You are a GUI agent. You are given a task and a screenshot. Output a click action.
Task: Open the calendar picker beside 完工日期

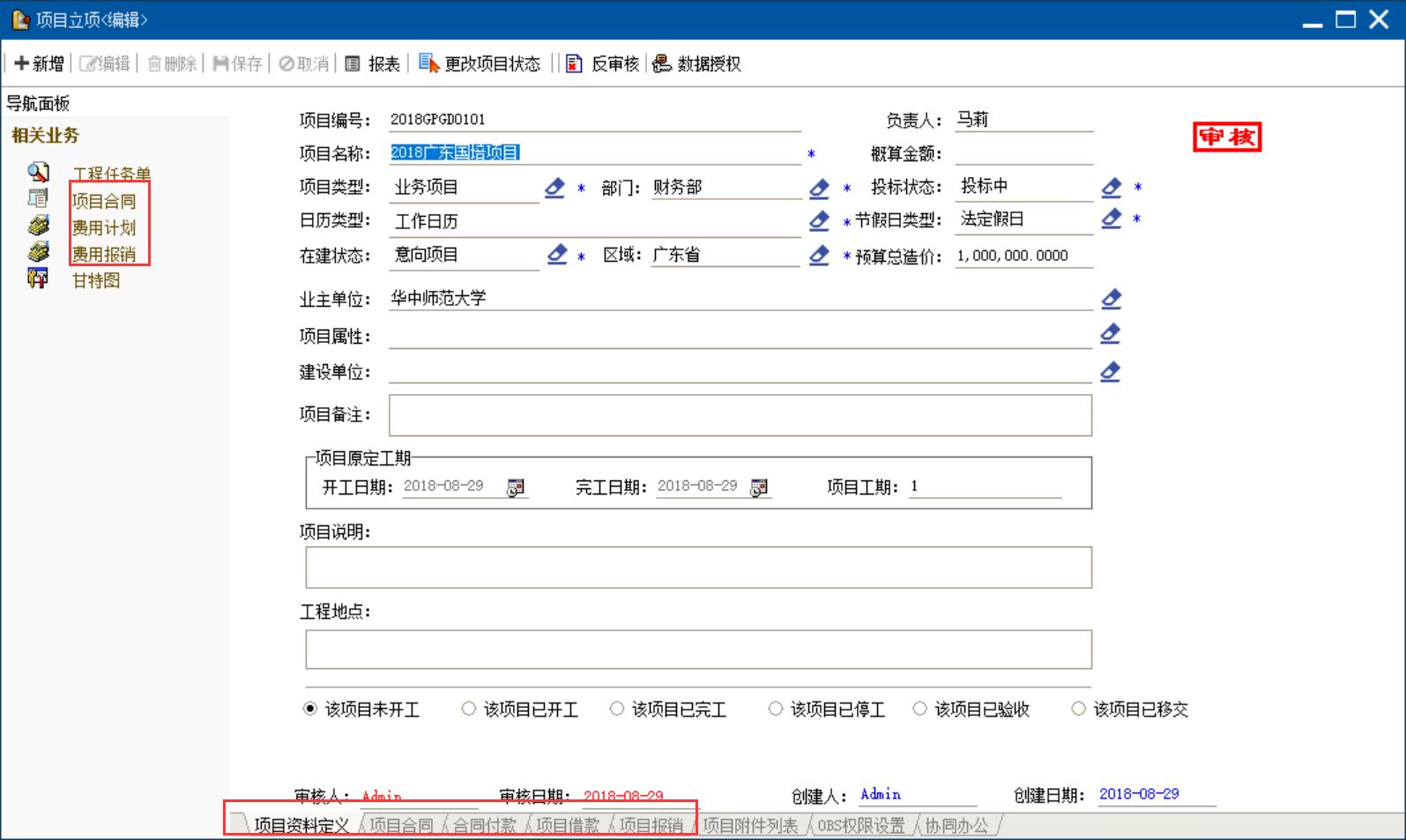pyautogui.click(x=759, y=487)
